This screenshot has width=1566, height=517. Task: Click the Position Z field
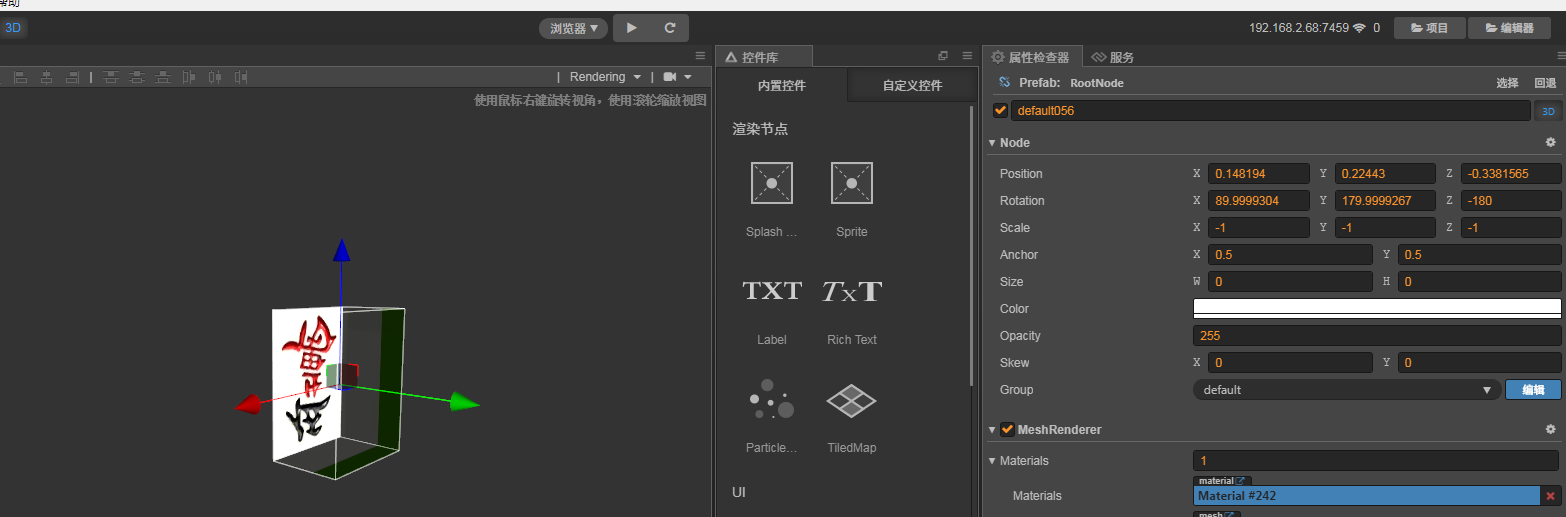(x=1511, y=174)
